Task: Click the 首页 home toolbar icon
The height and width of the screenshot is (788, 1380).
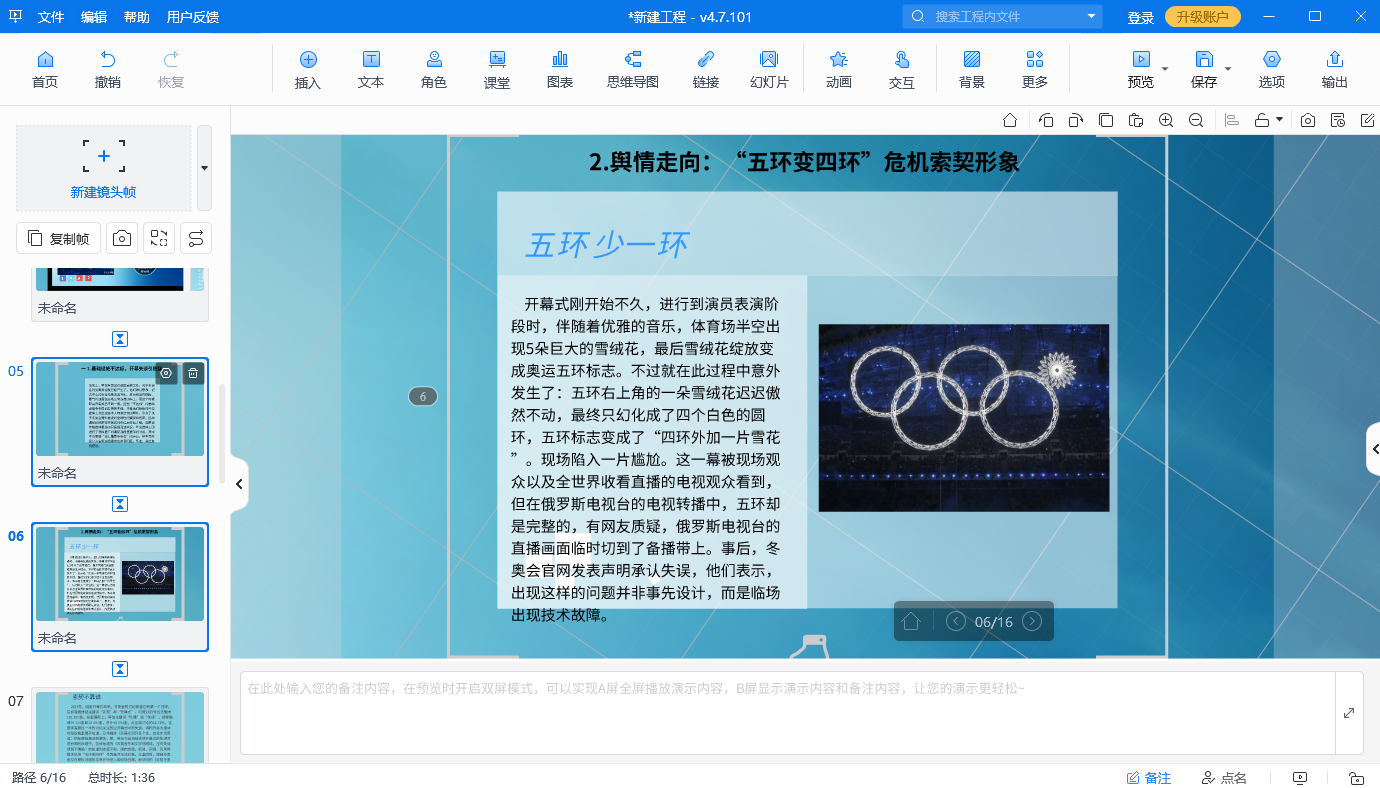Action: point(45,69)
